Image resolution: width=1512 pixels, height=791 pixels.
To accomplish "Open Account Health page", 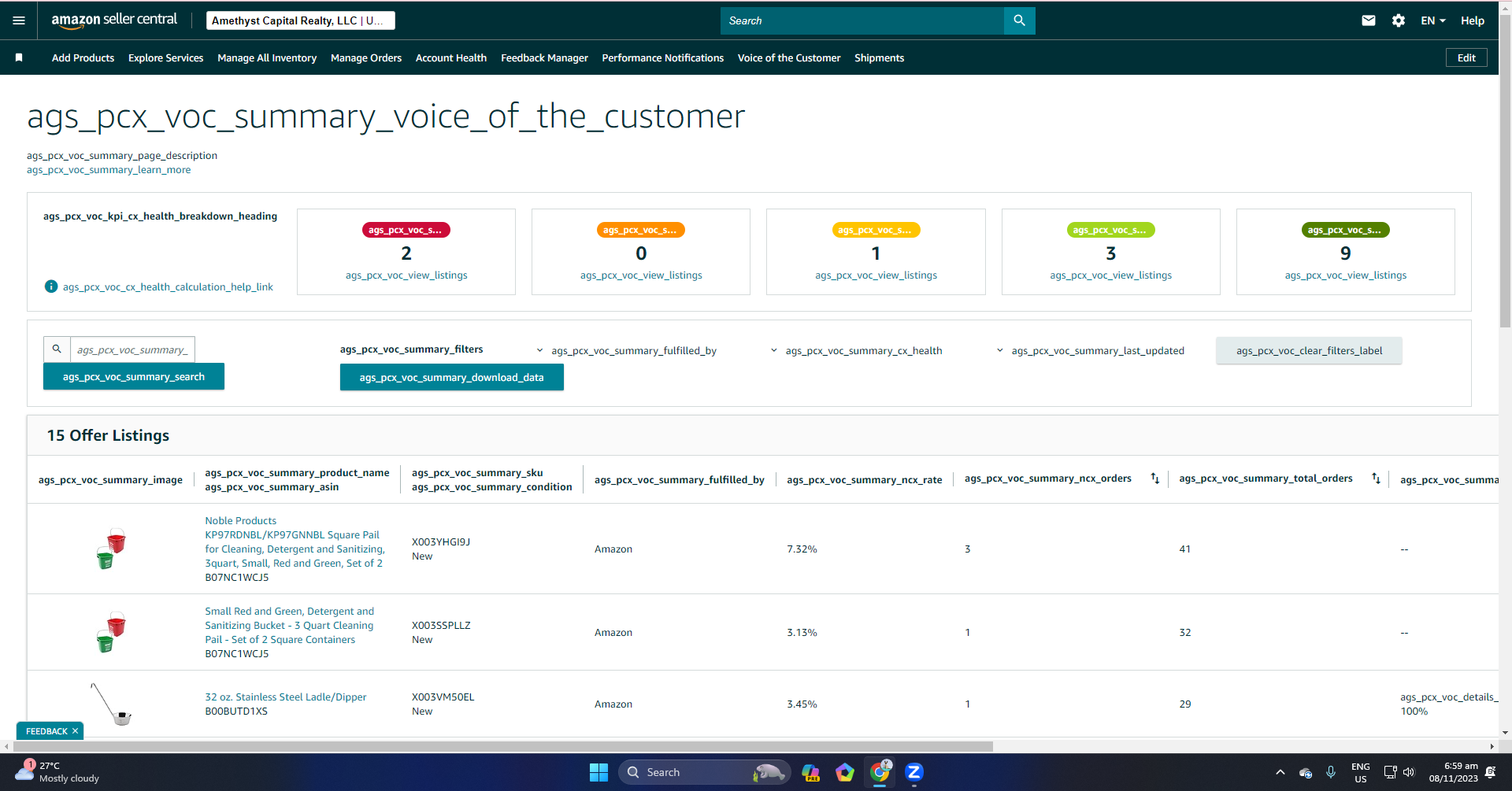I will point(451,57).
